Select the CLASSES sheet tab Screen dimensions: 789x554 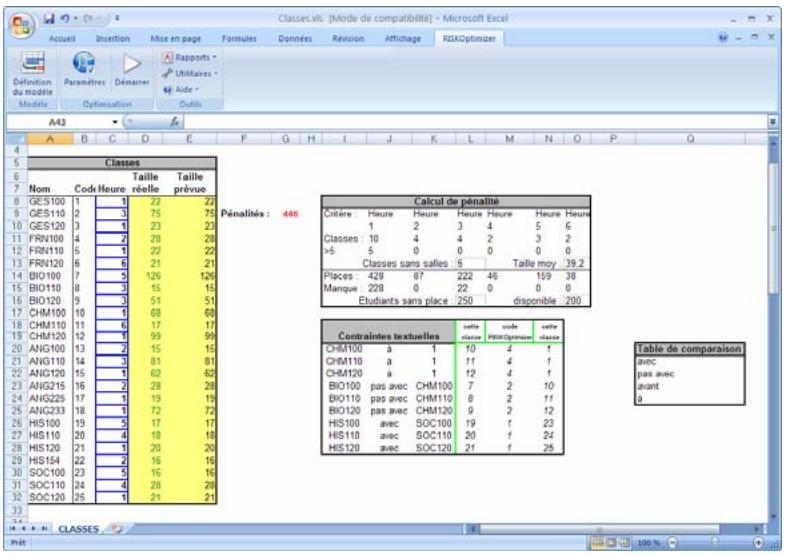pos(78,529)
